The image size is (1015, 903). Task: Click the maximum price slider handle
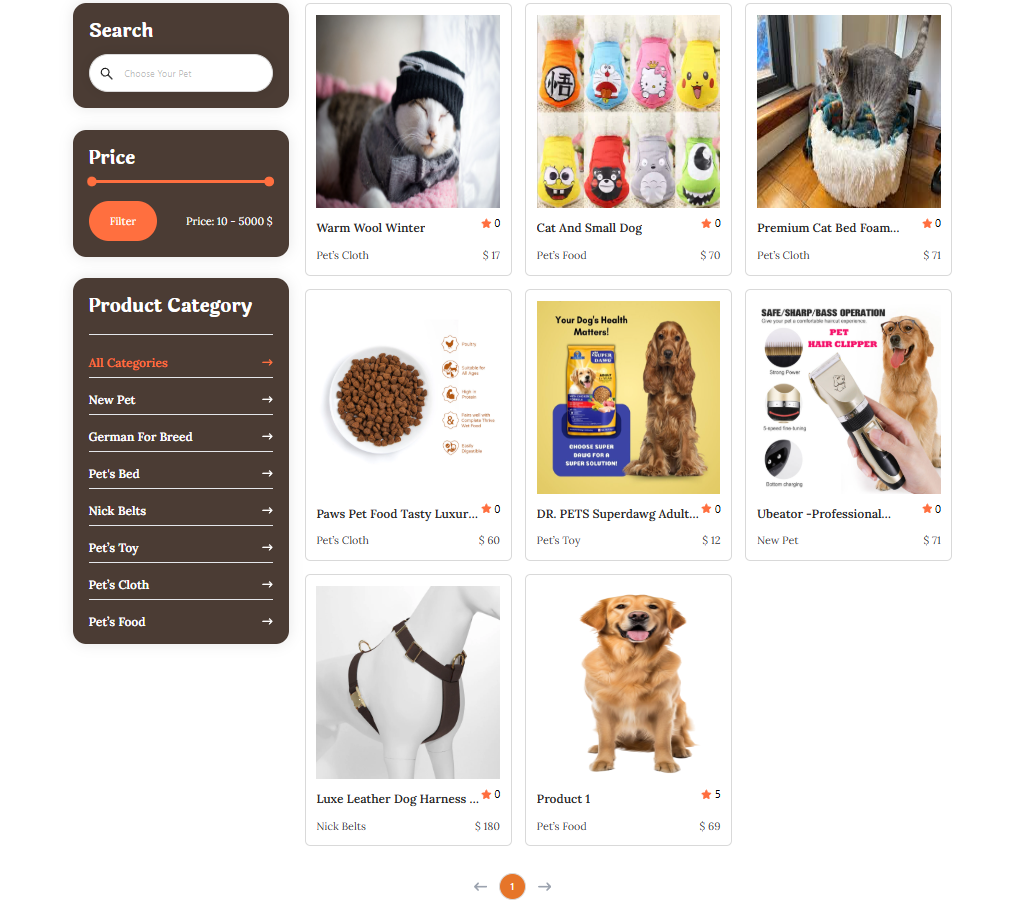[269, 182]
